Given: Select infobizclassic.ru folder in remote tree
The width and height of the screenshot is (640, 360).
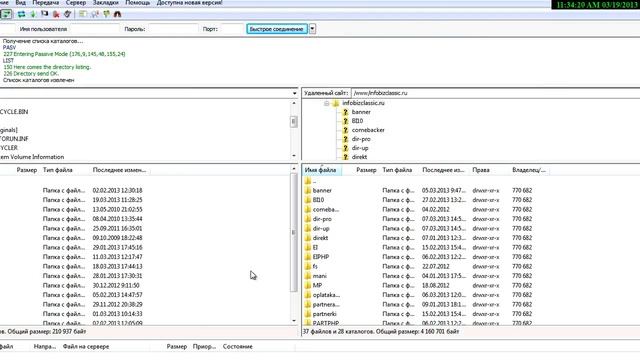Looking at the screenshot, I should (x=363, y=103).
